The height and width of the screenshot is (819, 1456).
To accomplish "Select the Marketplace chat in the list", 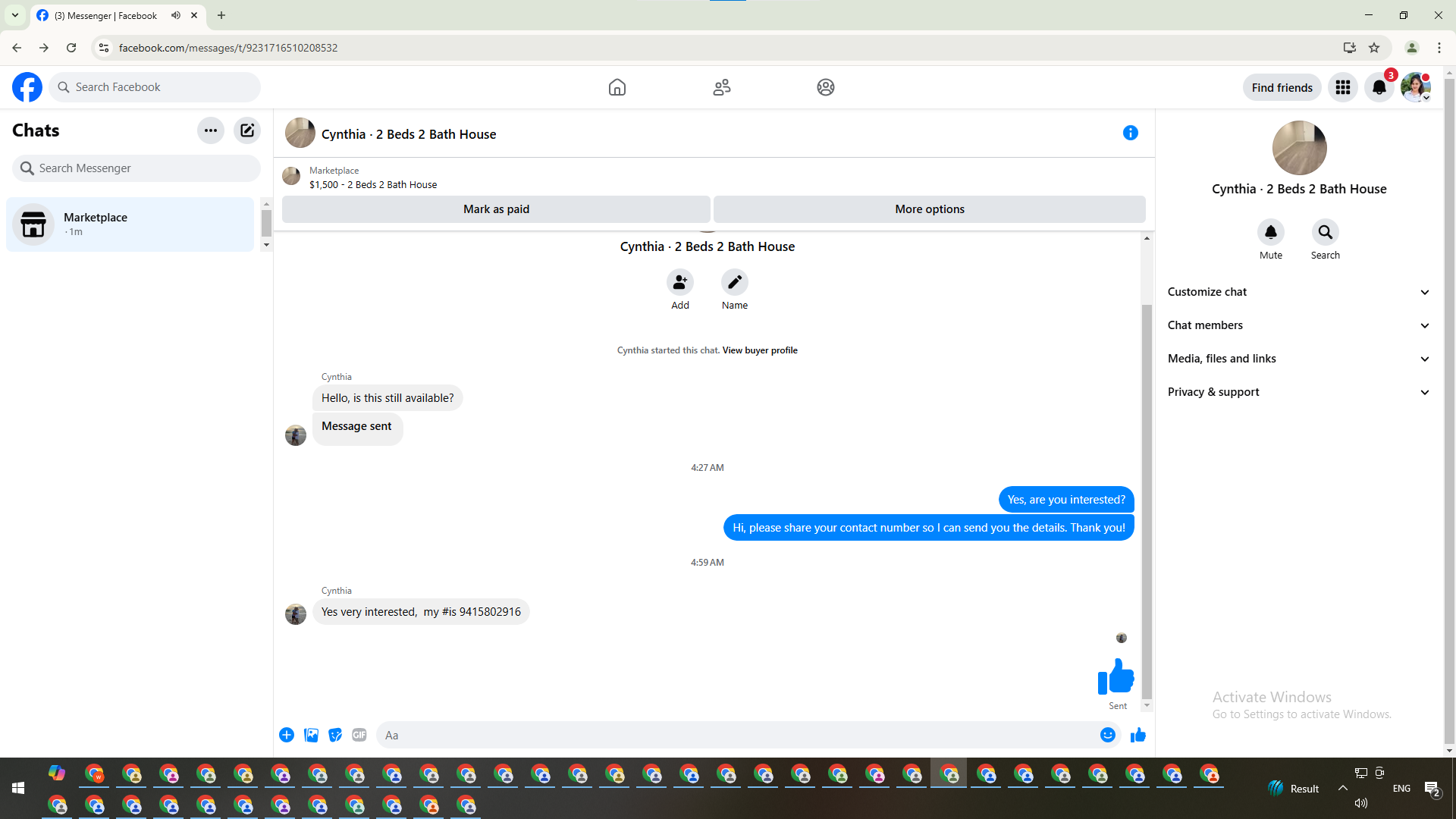I will (x=130, y=224).
